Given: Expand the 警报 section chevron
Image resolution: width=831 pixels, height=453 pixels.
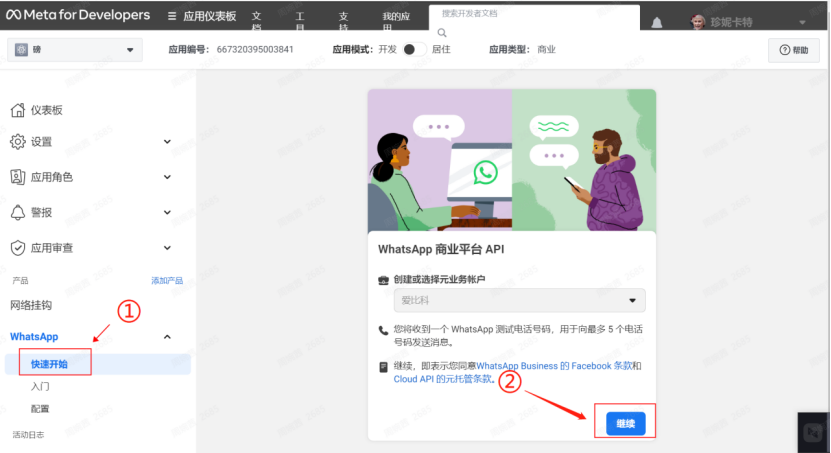Looking at the screenshot, I should click(x=167, y=212).
